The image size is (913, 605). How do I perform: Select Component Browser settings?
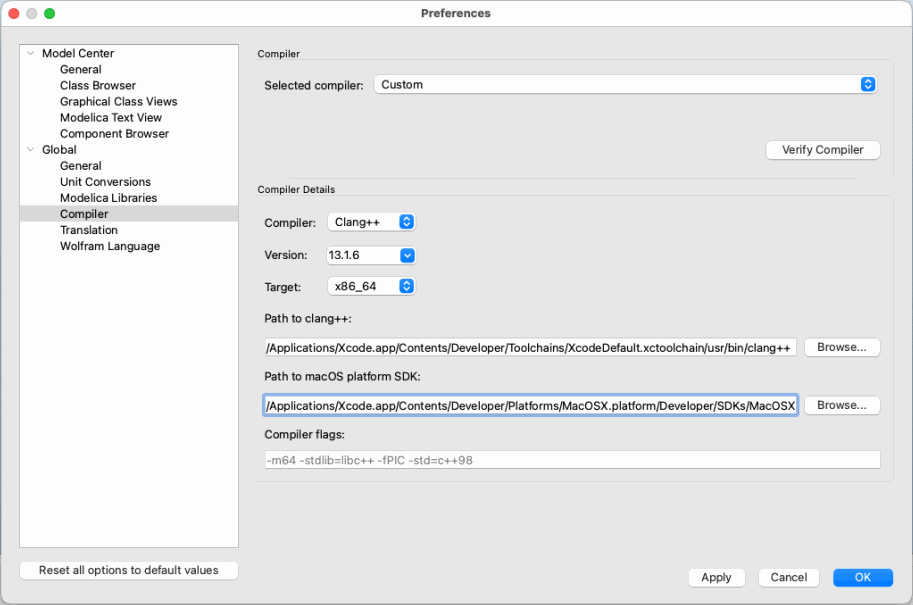click(115, 133)
